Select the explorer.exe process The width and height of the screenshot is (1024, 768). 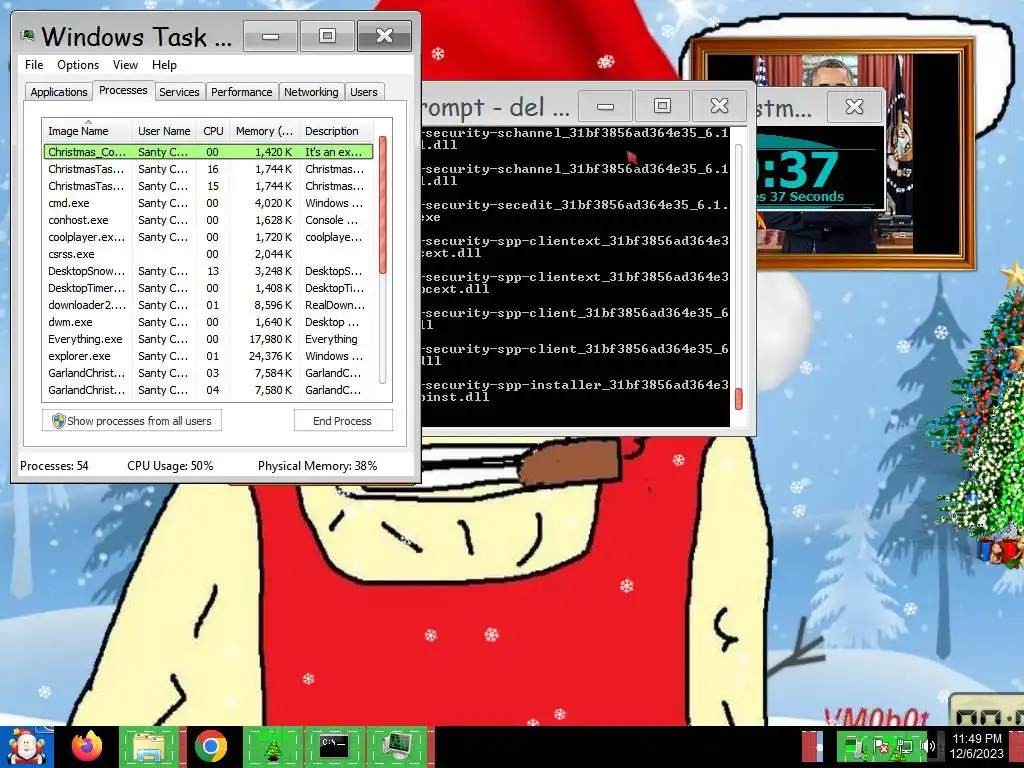tap(208, 356)
